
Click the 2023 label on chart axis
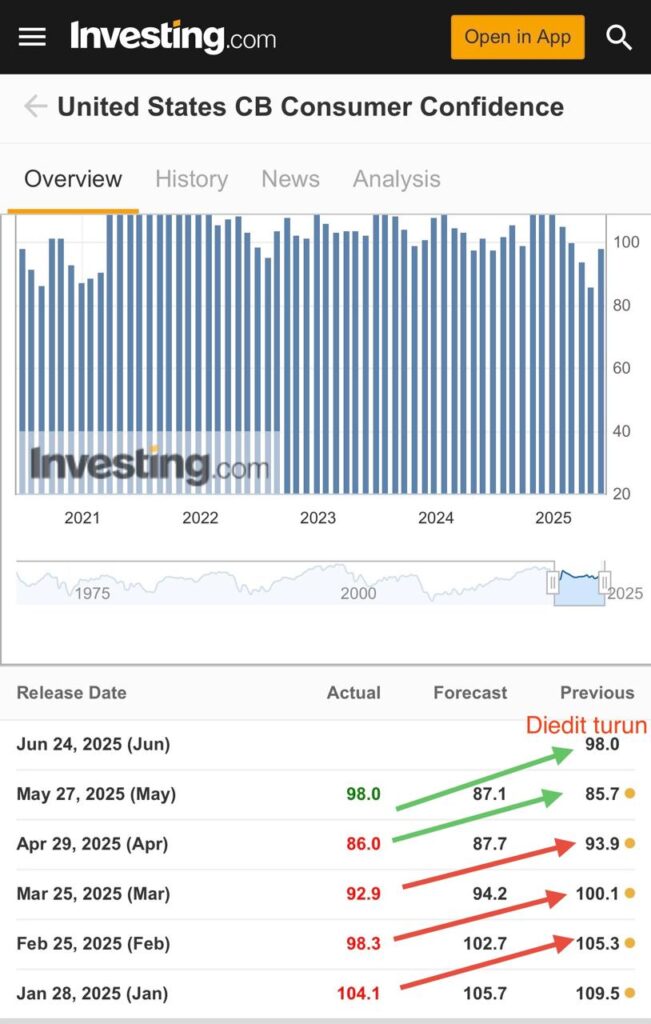(x=318, y=518)
